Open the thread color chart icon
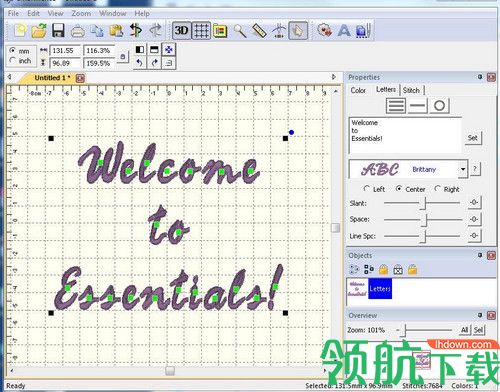This screenshot has height=392, width=500. point(220,31)
